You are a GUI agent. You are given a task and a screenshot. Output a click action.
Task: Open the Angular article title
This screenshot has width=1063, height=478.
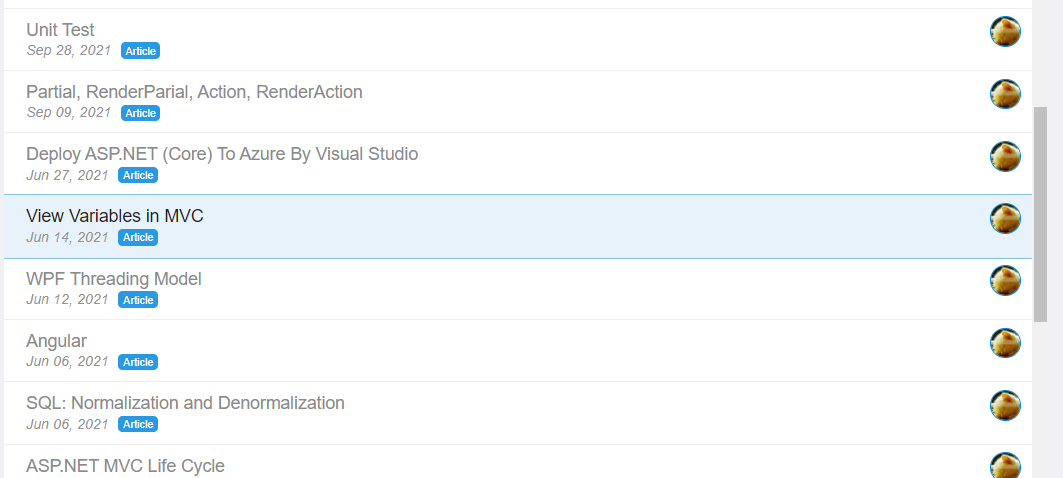pyautogui.click(x=56, y=341)
